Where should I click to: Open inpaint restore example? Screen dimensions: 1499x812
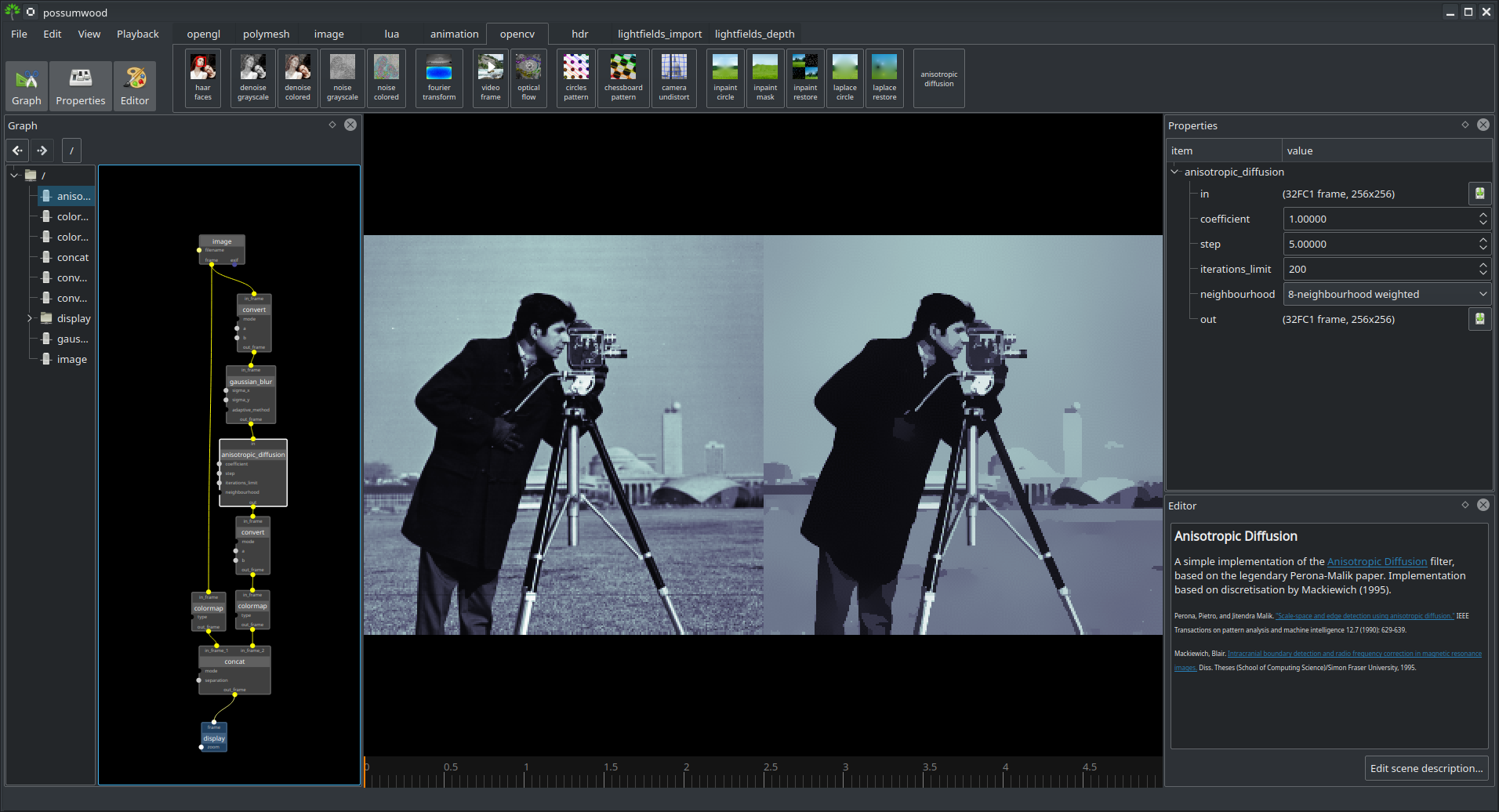tap(805, 78)
